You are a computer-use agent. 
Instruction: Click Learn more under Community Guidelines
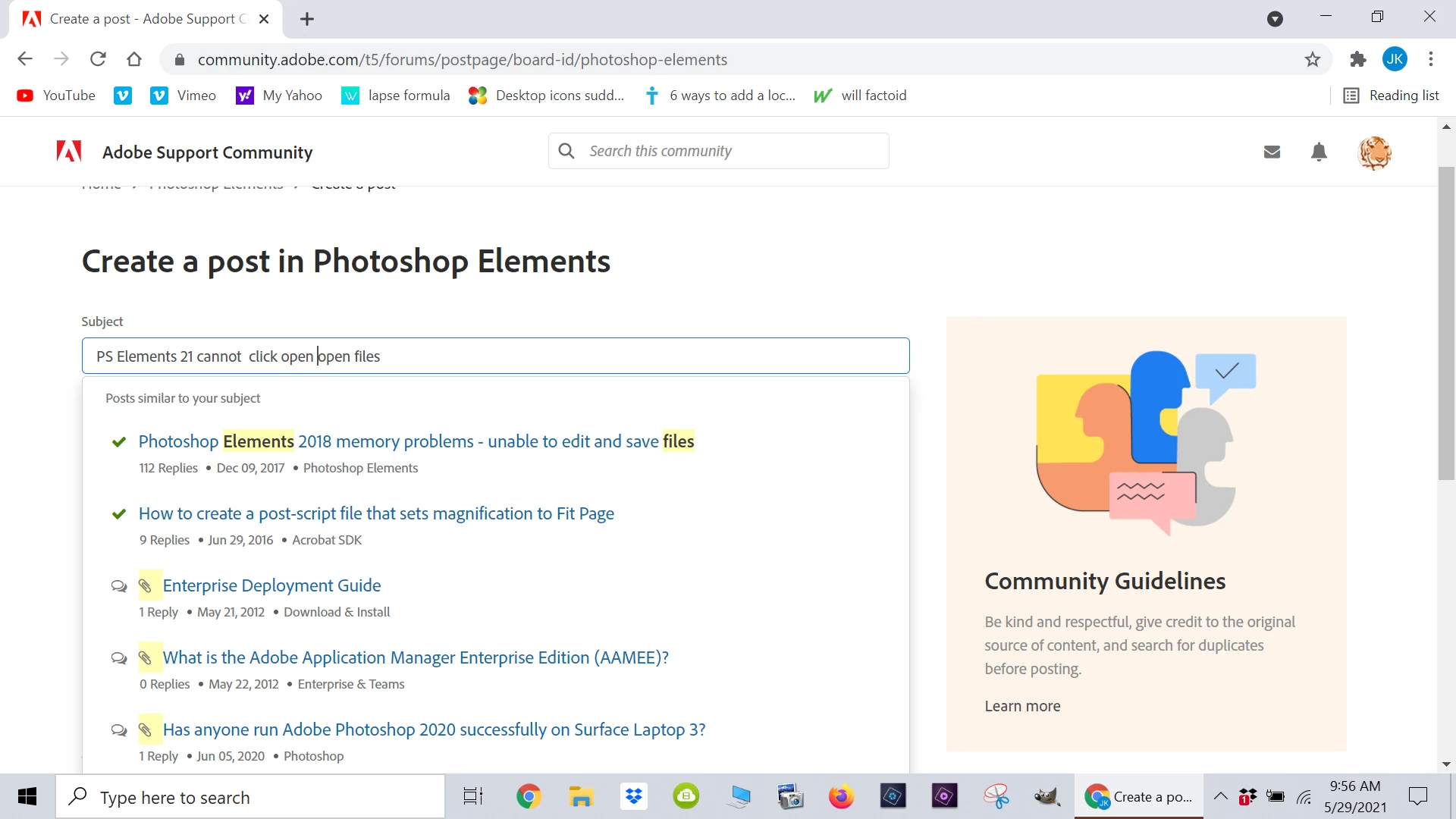point(1022,706)
